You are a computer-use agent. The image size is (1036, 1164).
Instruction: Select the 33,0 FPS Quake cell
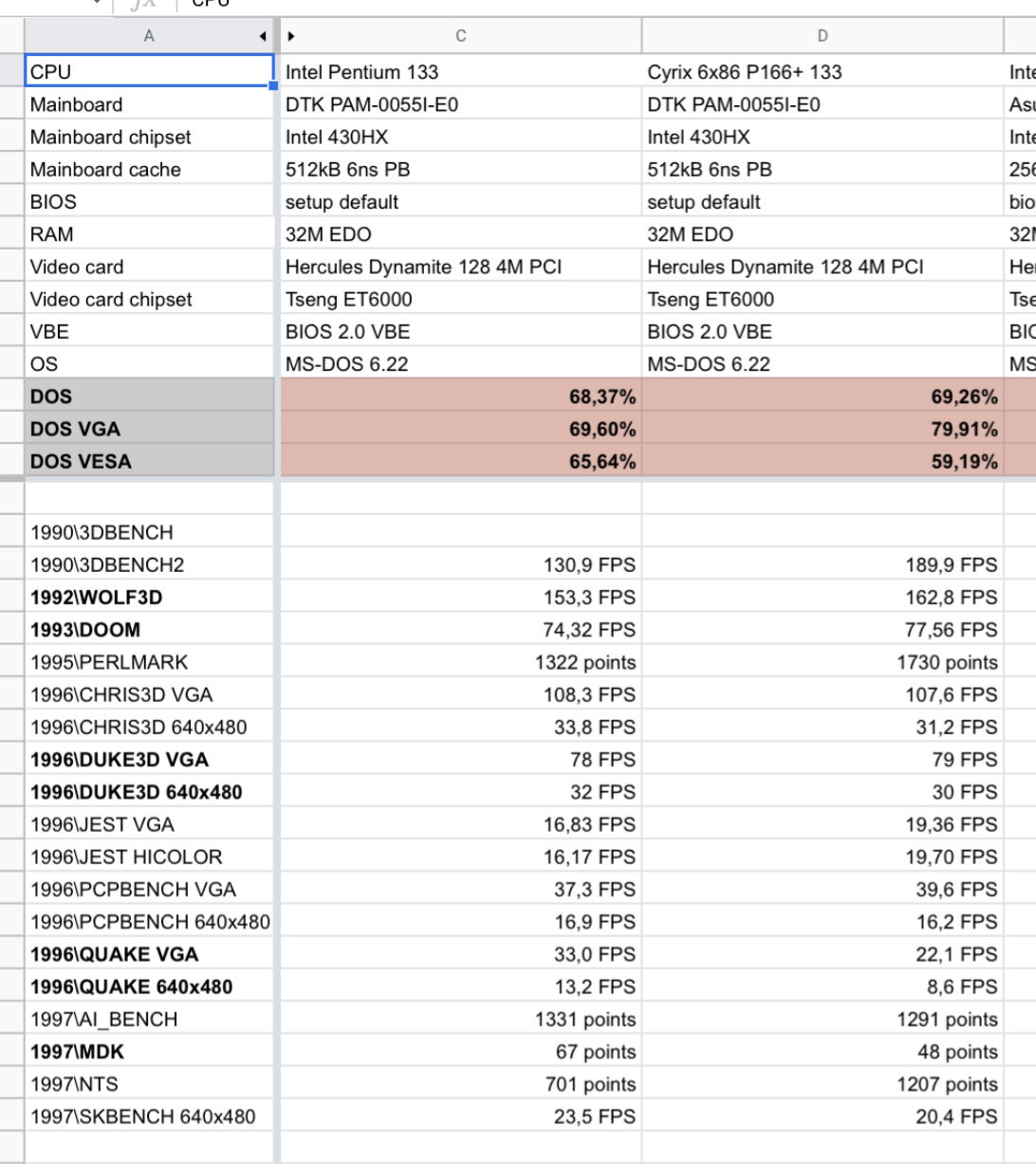pos(461,953)
